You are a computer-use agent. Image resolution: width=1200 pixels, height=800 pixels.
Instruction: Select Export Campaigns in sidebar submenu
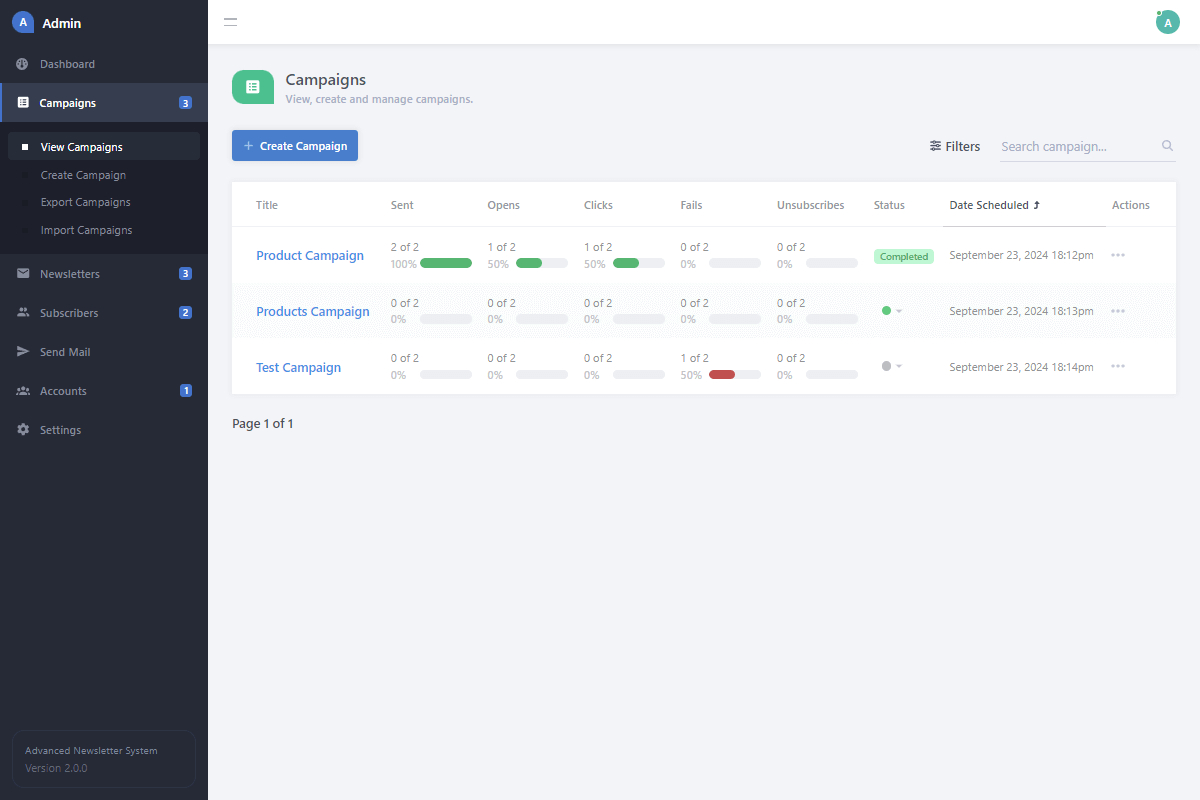pyautogui.click(x=85, y=202)
